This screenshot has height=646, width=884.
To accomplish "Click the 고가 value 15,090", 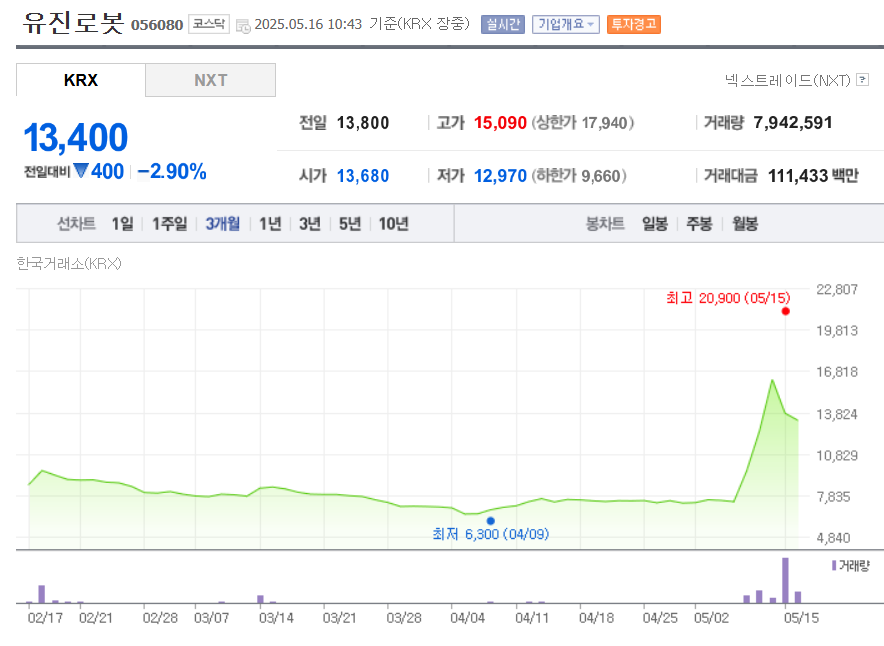I will 500,123.
